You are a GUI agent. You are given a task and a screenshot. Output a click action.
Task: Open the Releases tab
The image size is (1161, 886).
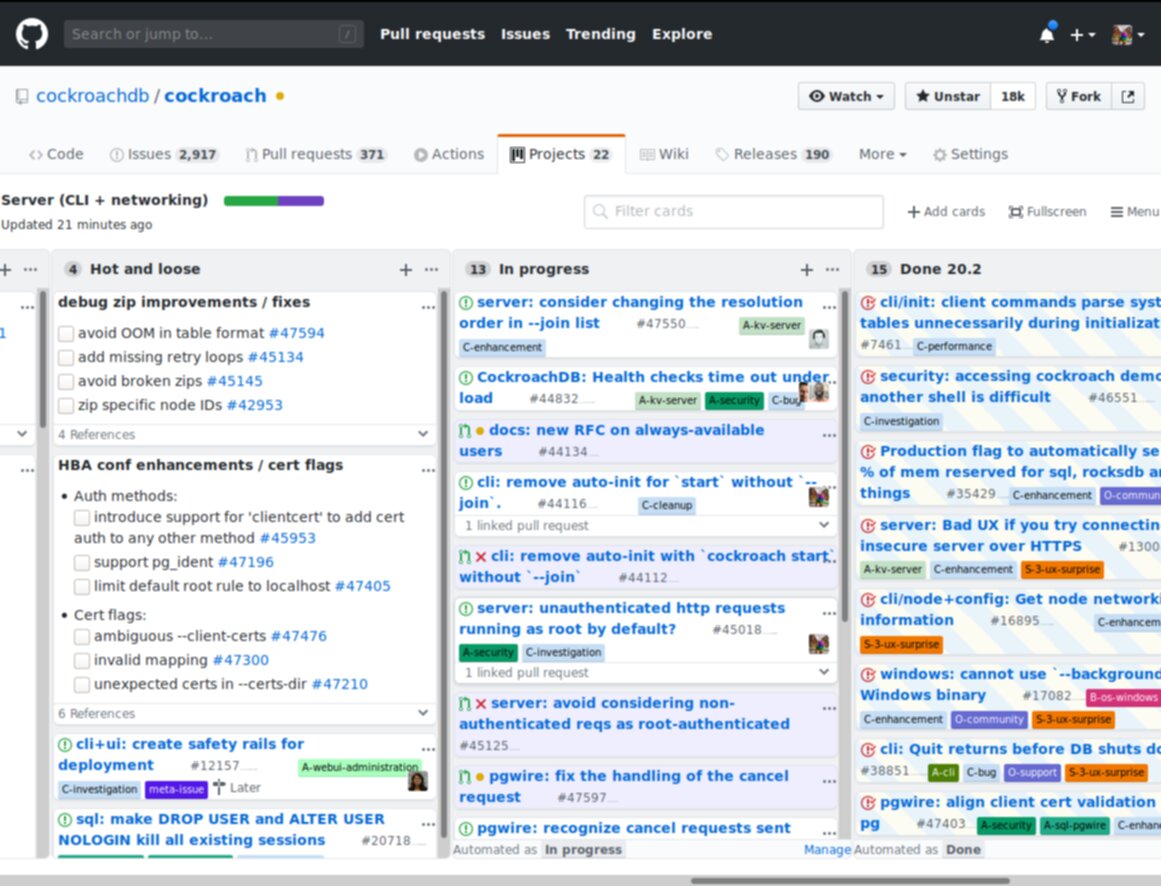[x=773, y=154]
